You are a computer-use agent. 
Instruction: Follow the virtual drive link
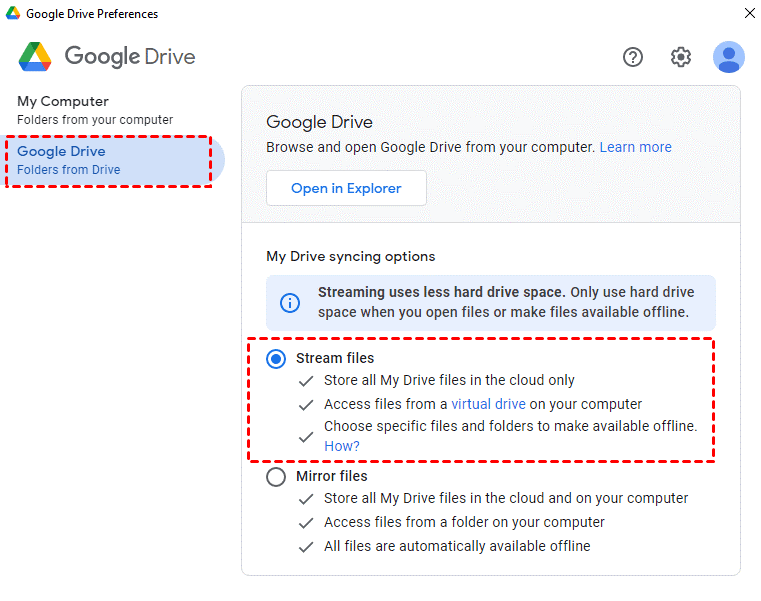pyautogui.click(x=488, y=404)
